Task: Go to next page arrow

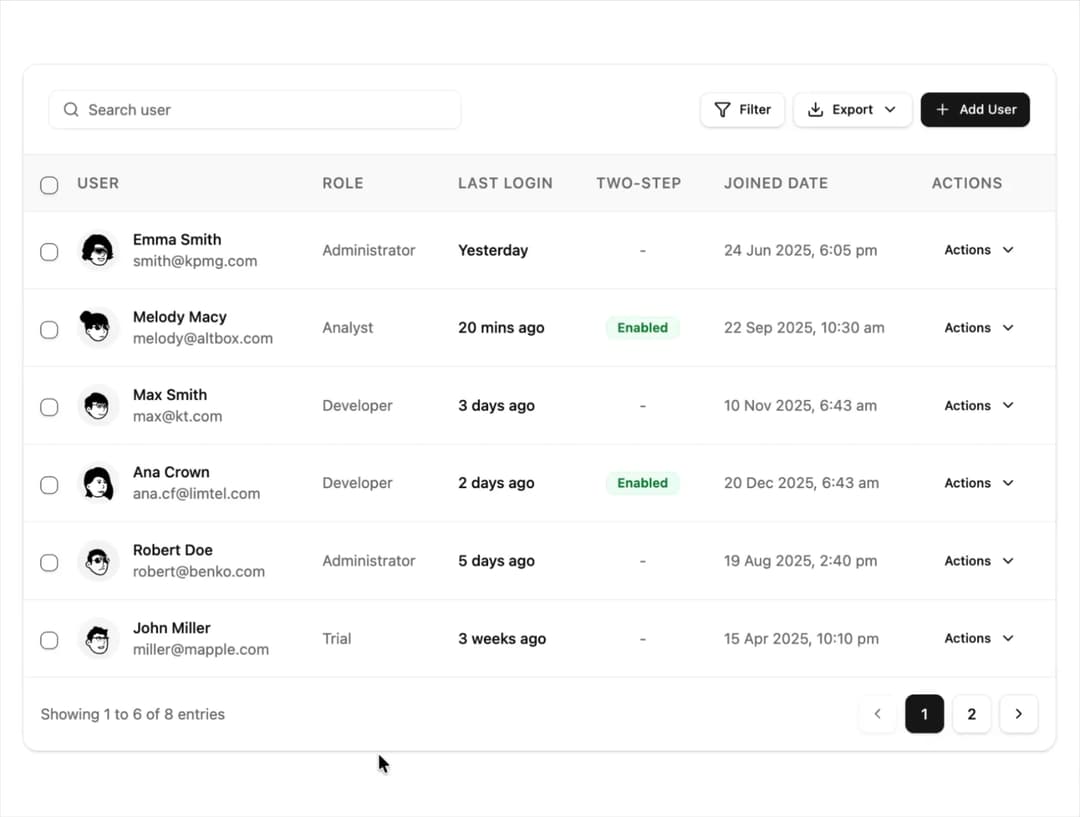Action: (x=1018, y=714)
